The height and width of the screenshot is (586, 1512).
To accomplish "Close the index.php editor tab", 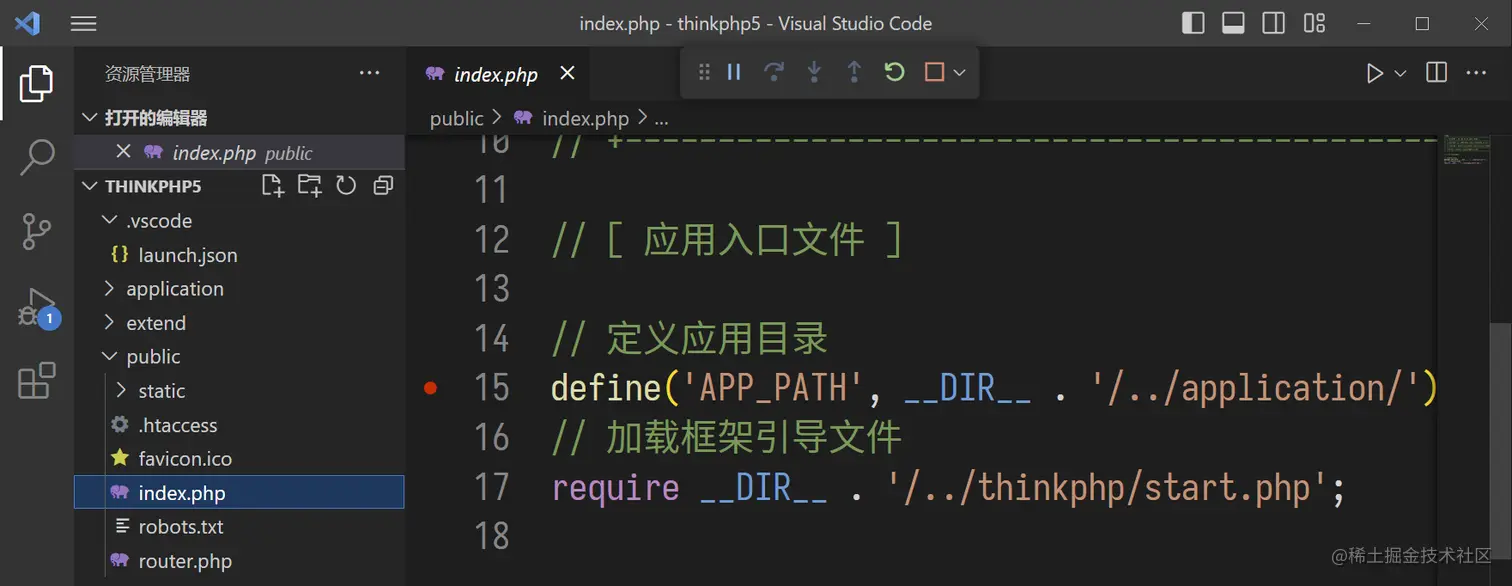I will (x=567, y=73).
